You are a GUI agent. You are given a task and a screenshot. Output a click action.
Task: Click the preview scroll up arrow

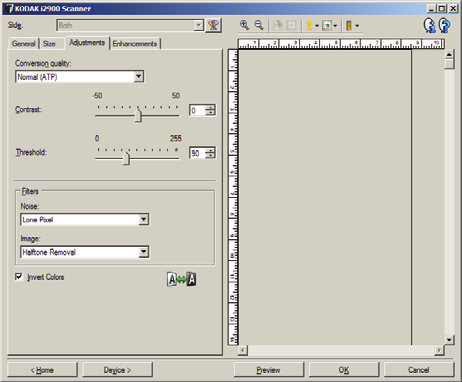[449, 54]
